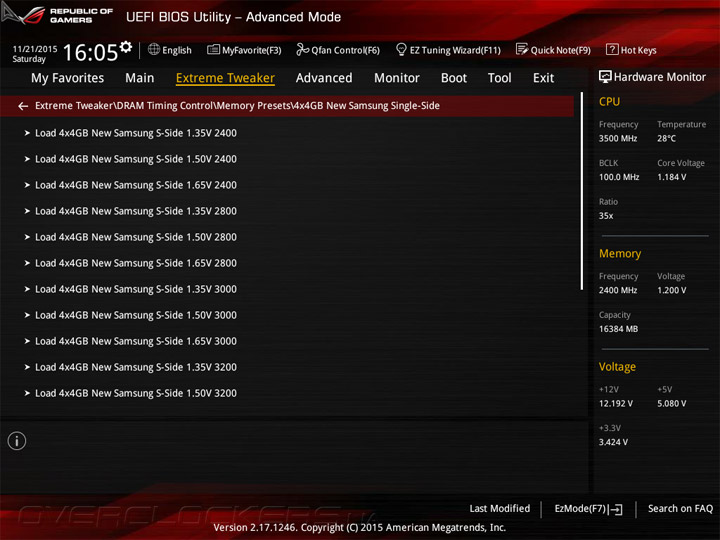Image resolution: width=720 pixels, height=540 pixels.
Task: Click the memory voltage value 1.200 V
Action: click(x=671, y=290)
